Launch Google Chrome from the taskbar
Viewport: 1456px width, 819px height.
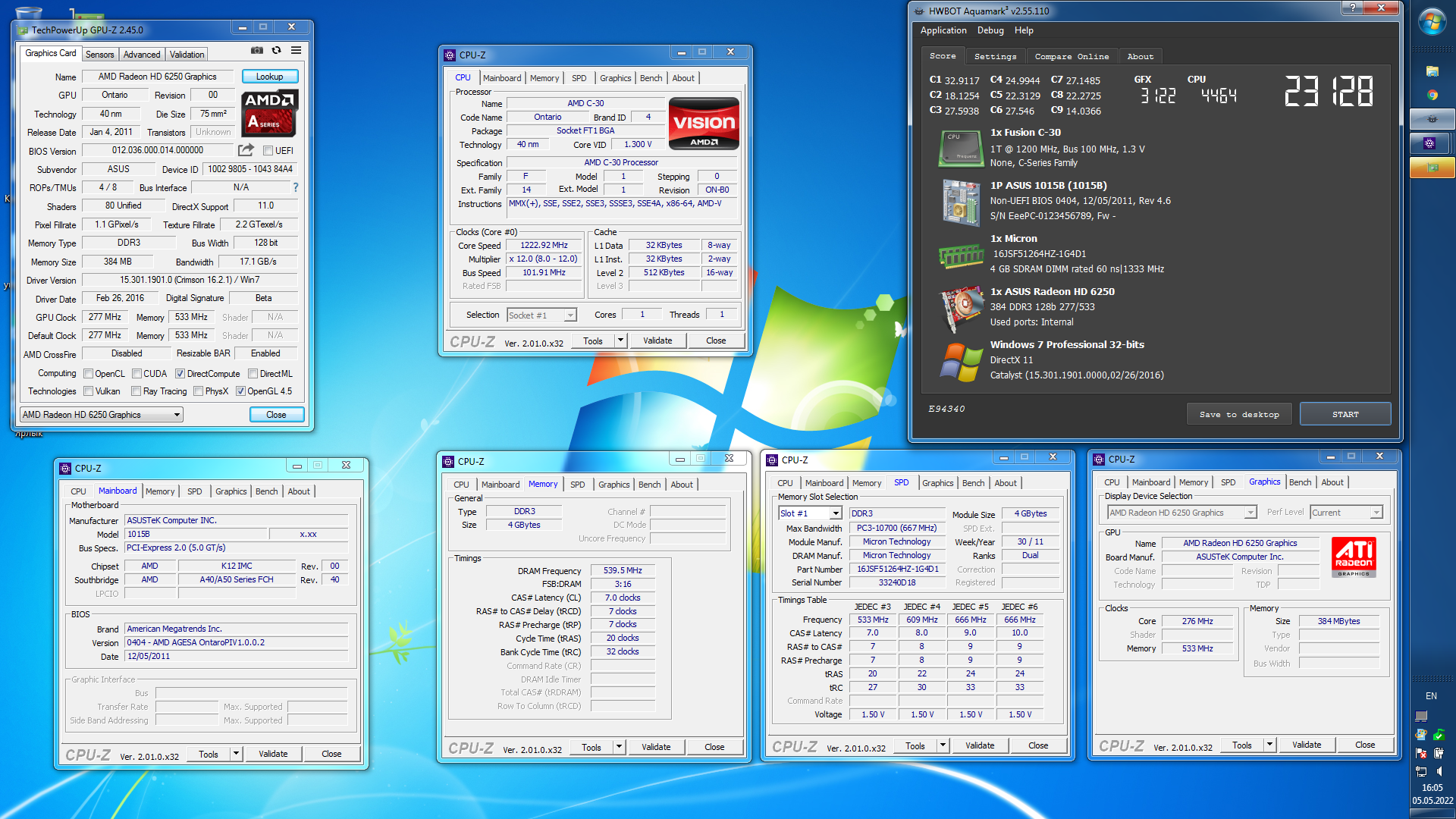click(x=1432, y=95)
